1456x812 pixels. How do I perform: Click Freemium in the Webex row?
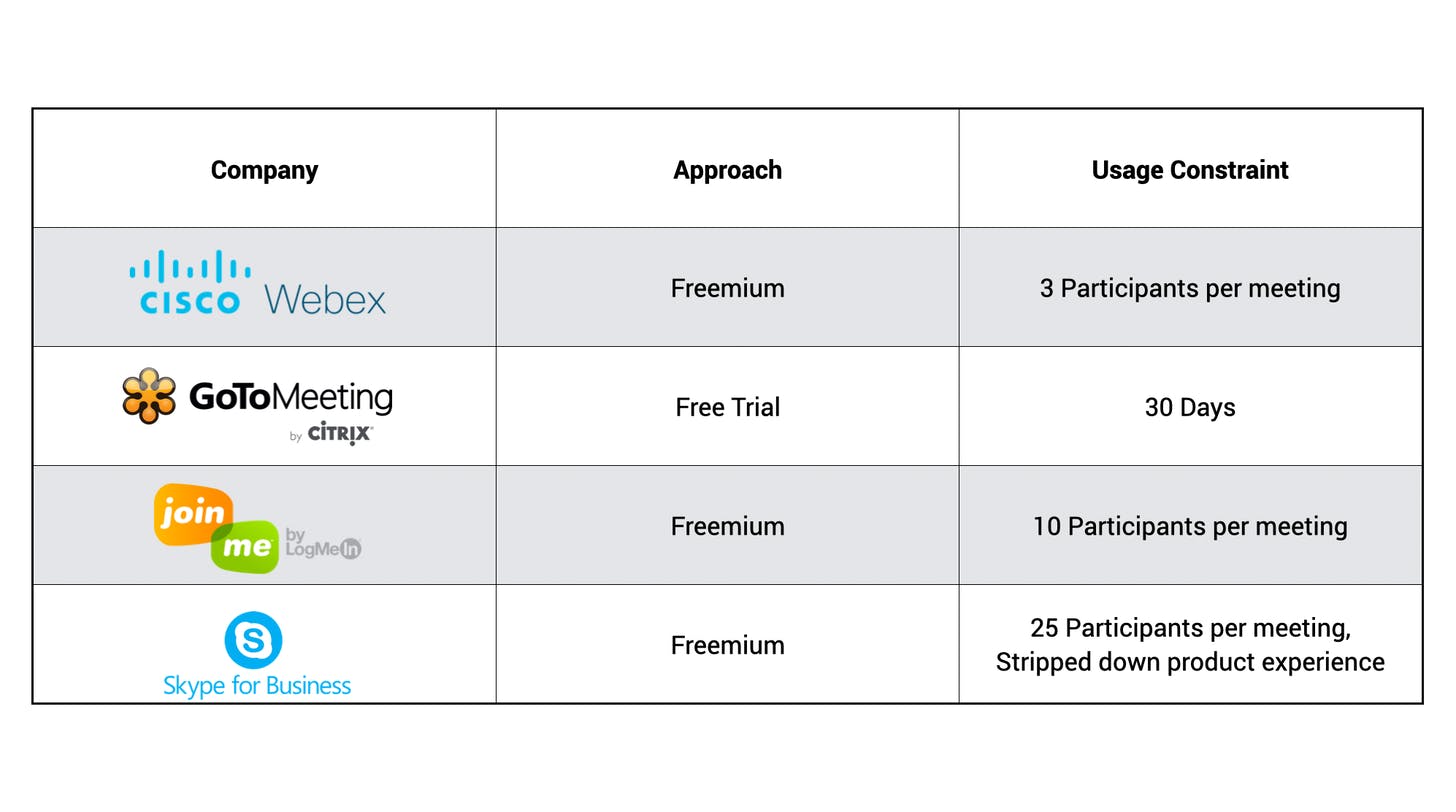[727, 288]
